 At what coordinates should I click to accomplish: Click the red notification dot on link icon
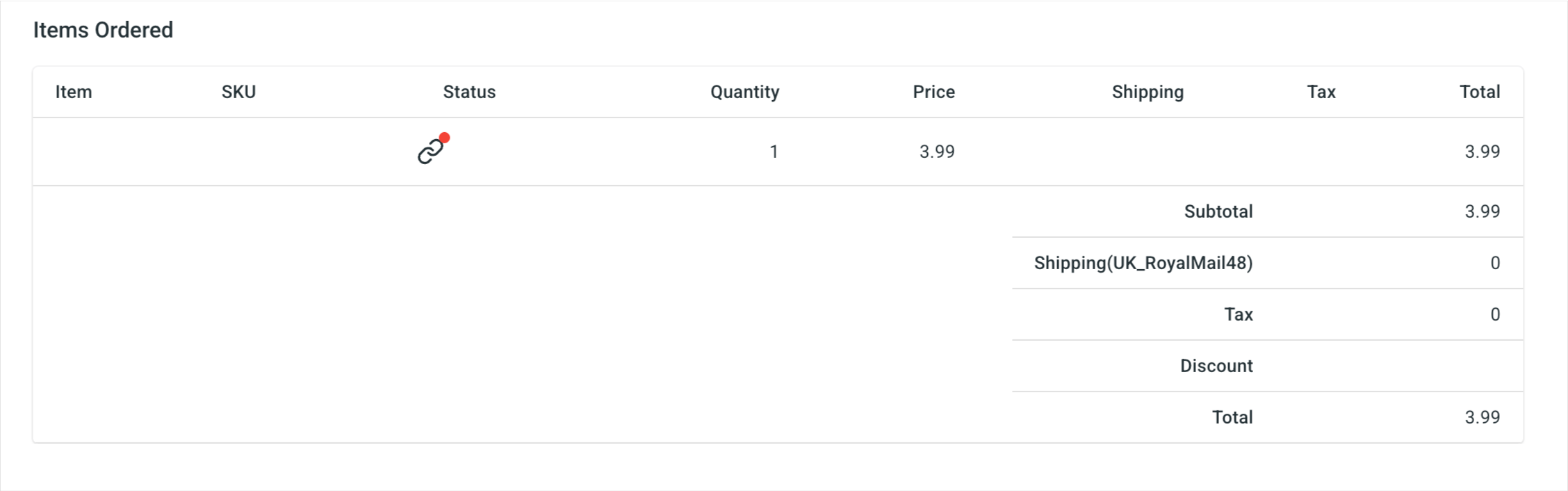tap(444, 138)
